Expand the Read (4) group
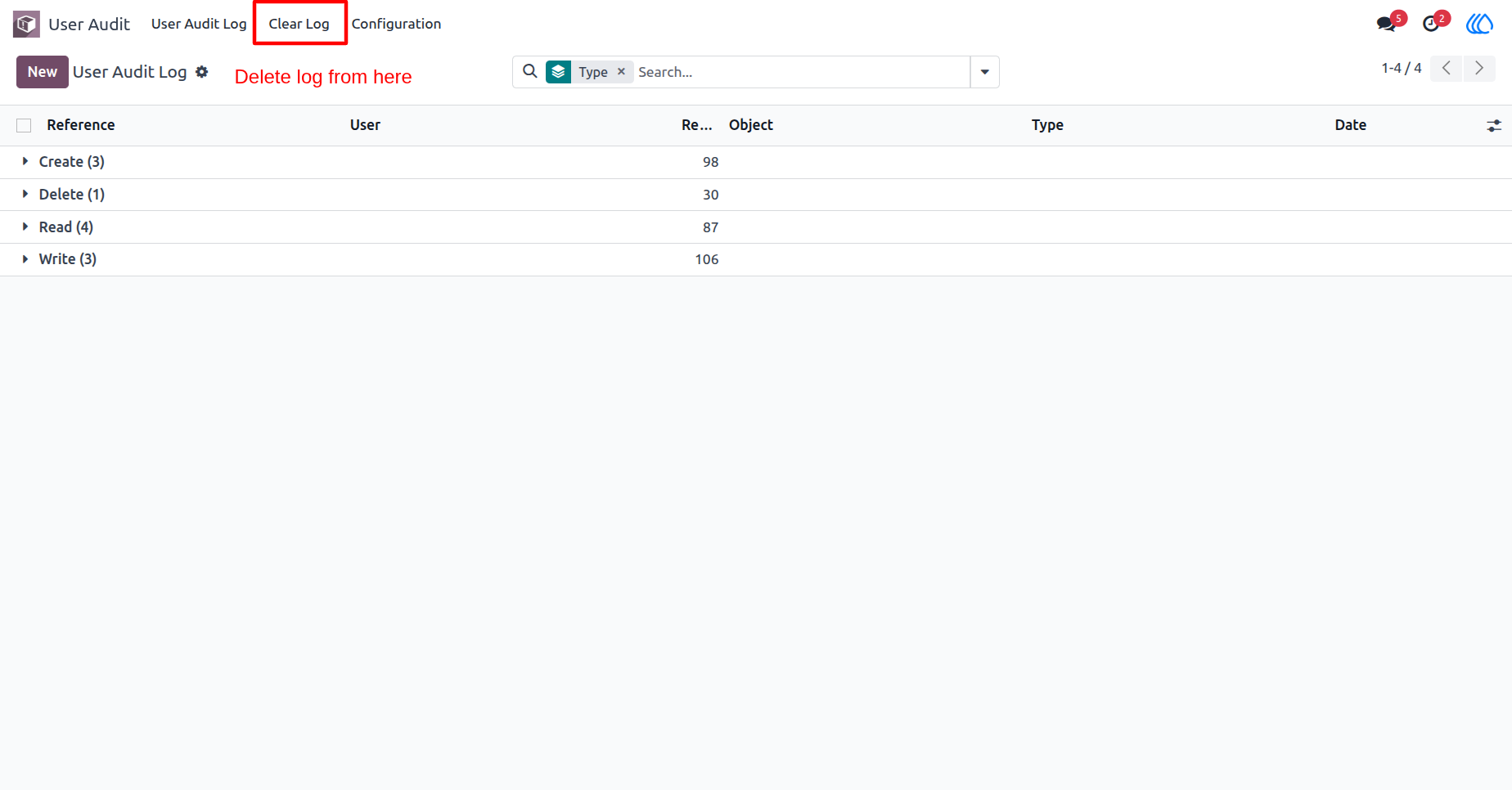Image resolution: width=1512 pixels, height=790 pixels. tap(58, 227)
